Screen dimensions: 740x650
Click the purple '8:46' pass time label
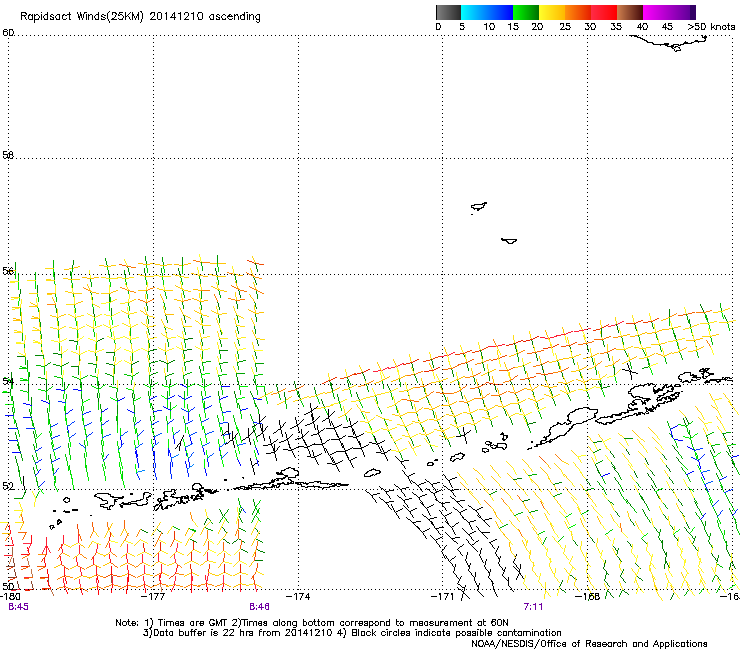pyautogui.click(x=260, y=607)
